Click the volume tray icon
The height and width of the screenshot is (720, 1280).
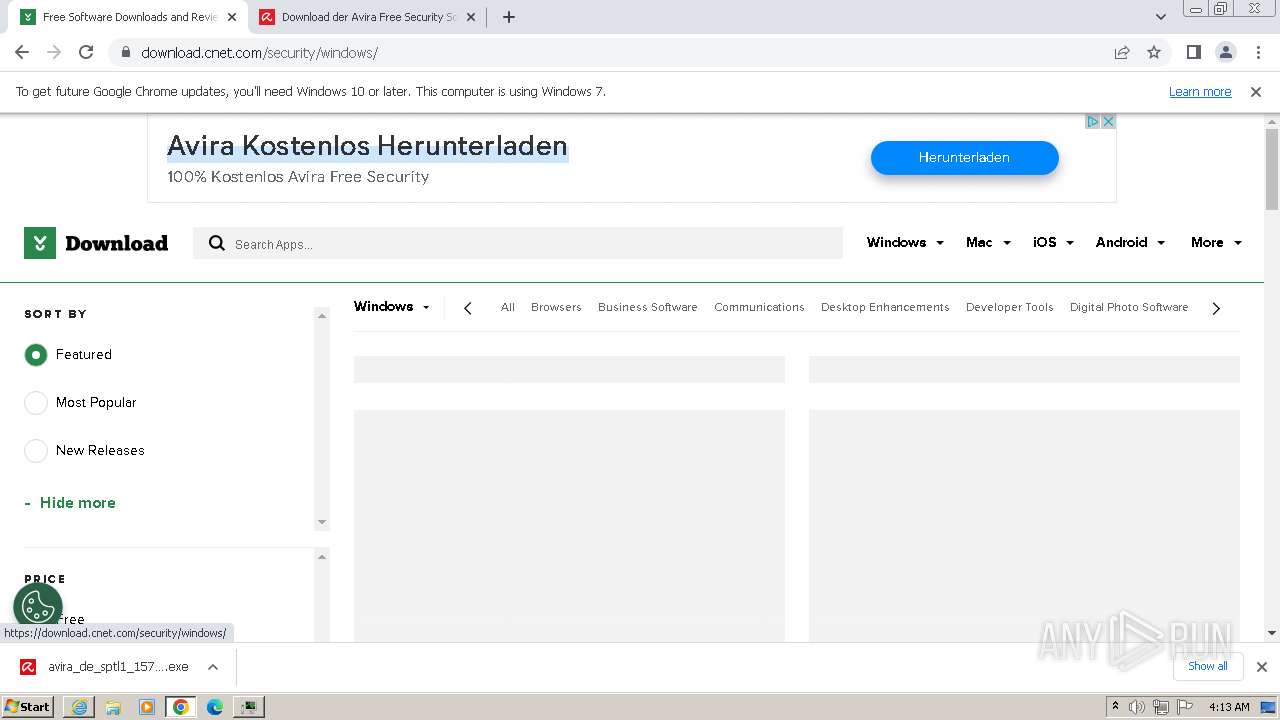[x=1137, y=707]
